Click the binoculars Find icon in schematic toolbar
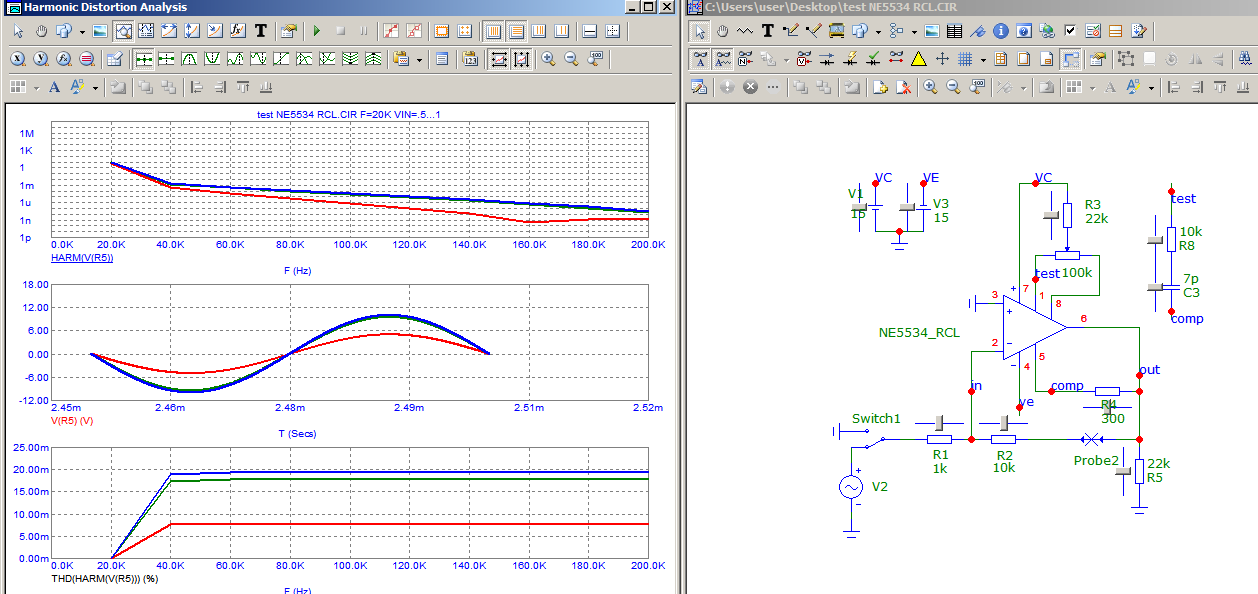Image resolution: width=1258 pixels, height=594 pixels. [x=1245, y=59]
